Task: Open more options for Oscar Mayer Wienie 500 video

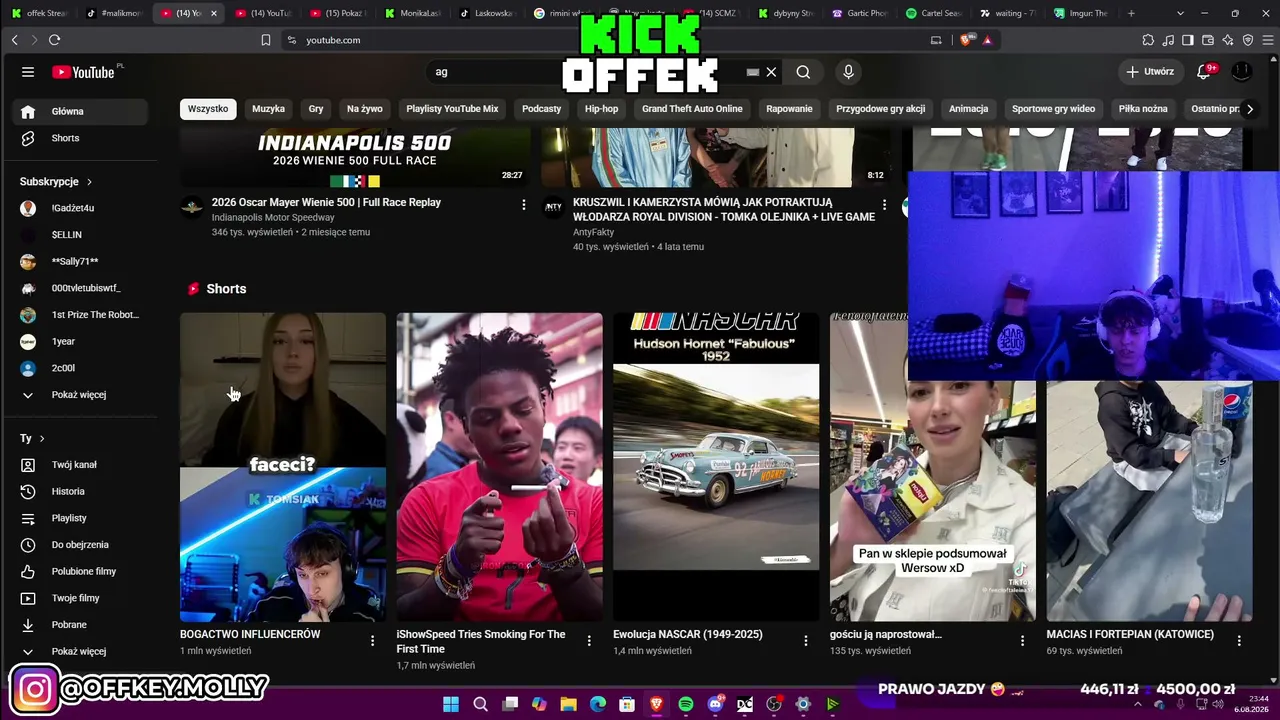Action: point(523,205)
